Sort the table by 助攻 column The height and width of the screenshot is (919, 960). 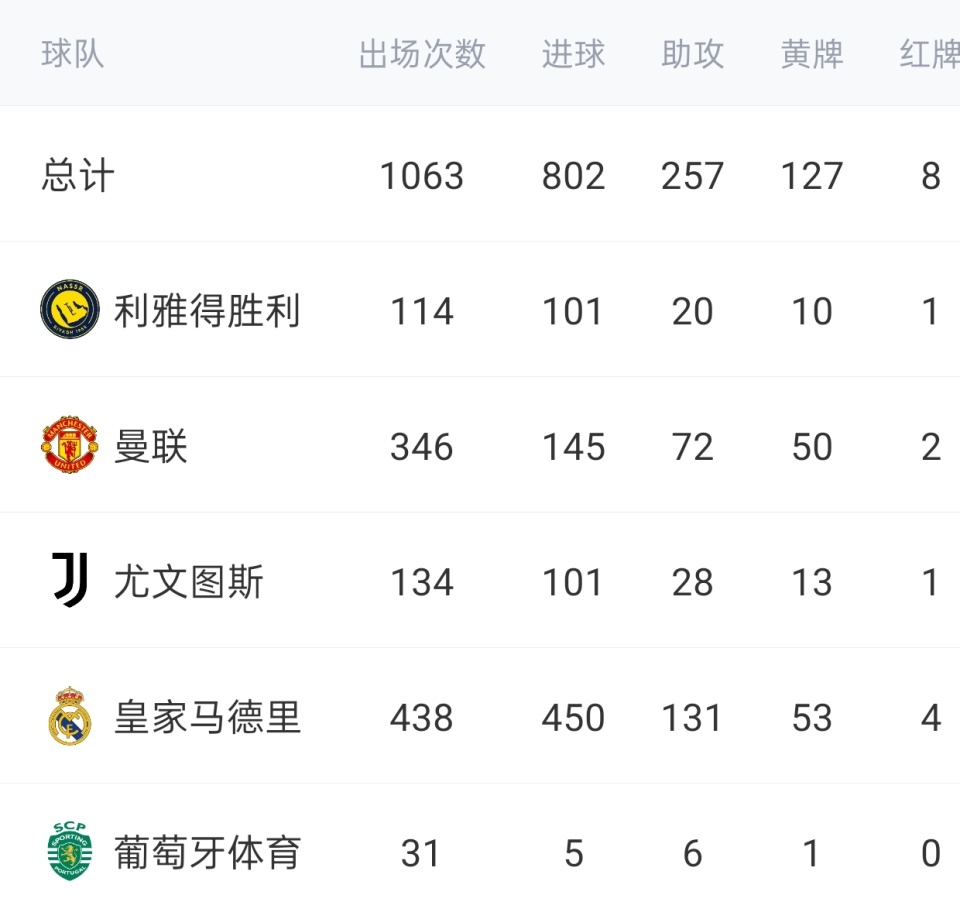tap(692, 55)
